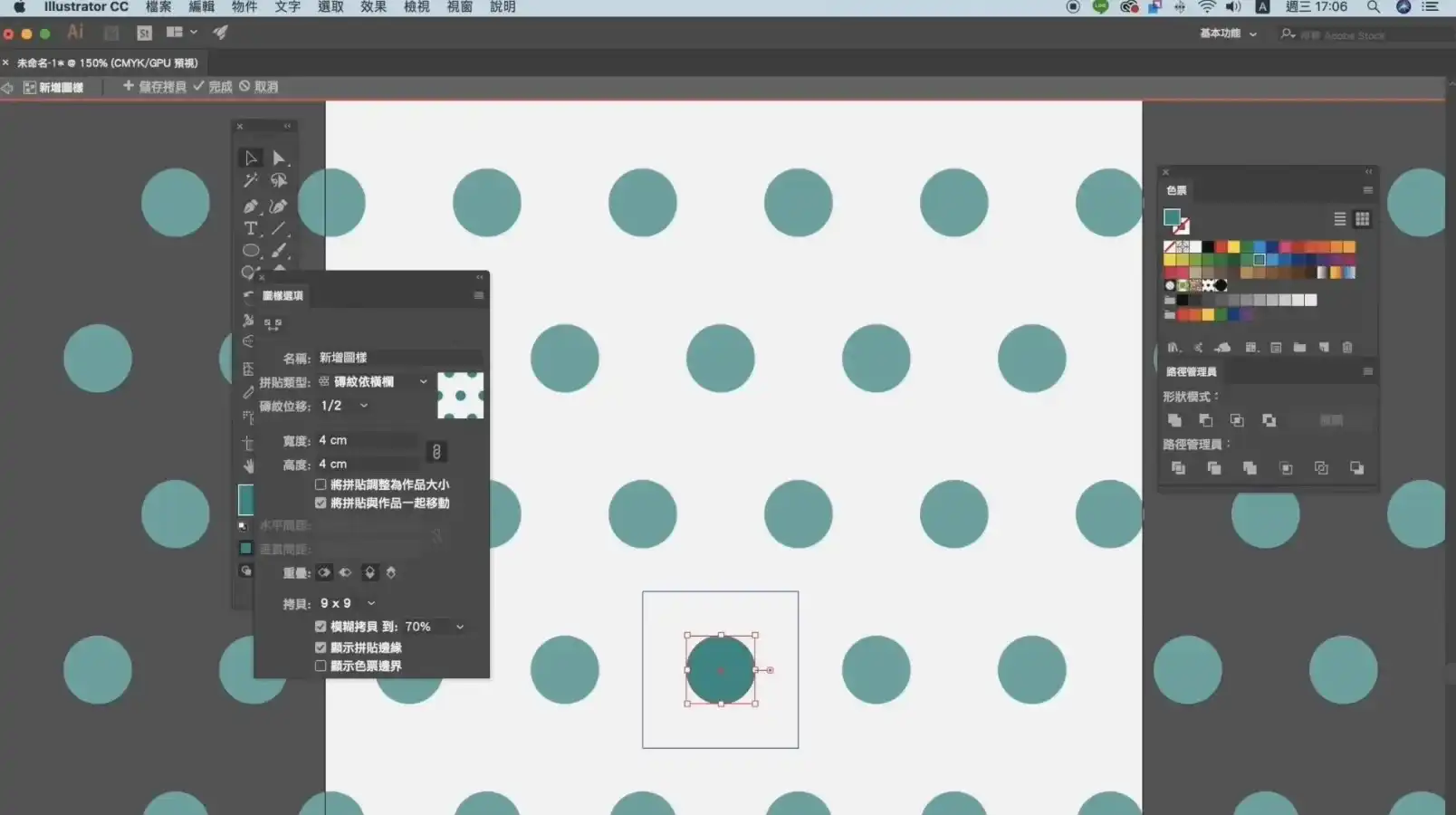Delete swatch with trash icon
Viewport: 1456px width, 815px height.
(1346, 348)
